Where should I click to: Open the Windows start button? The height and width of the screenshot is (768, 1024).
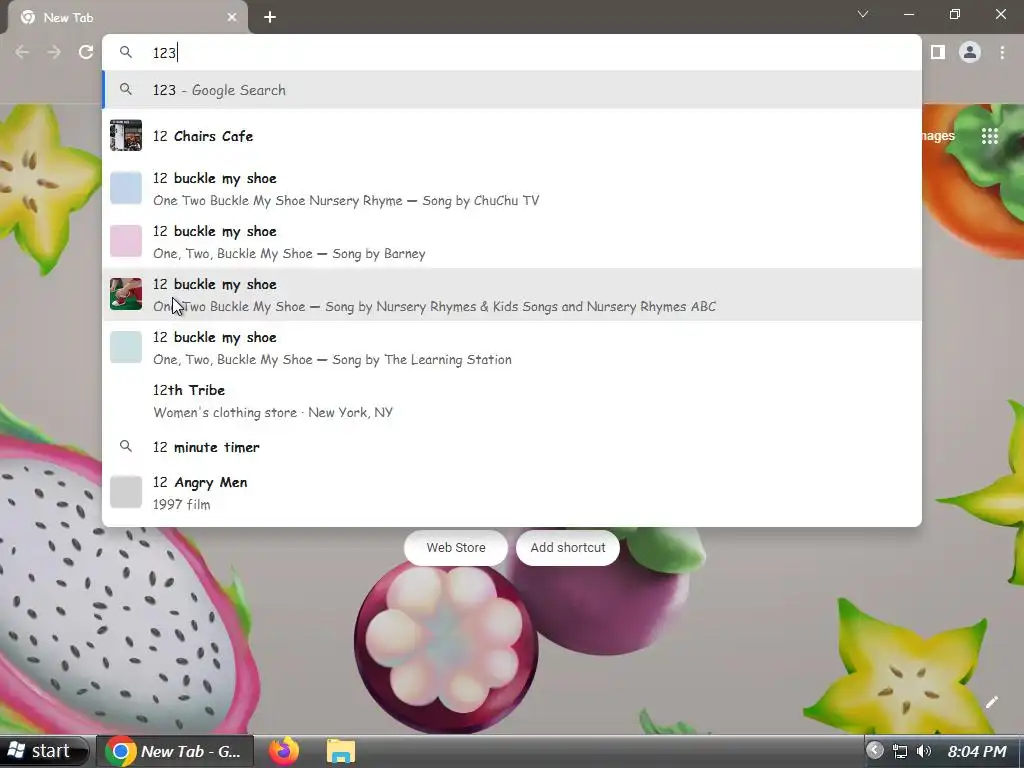(44, 751)
